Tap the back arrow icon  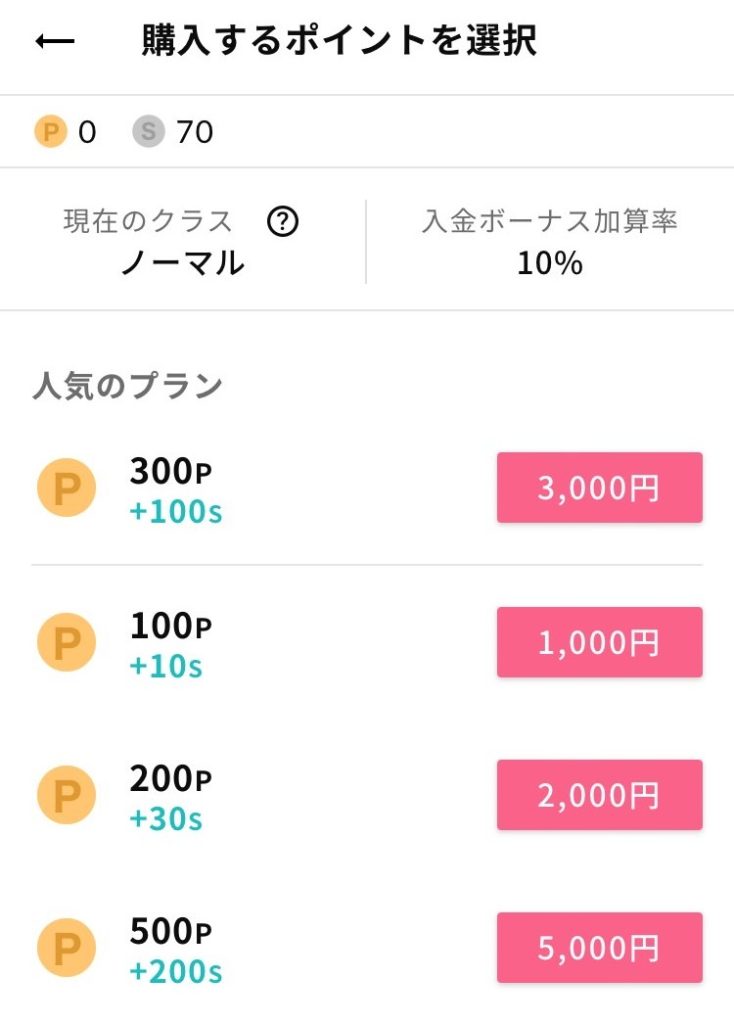point(55,42)
